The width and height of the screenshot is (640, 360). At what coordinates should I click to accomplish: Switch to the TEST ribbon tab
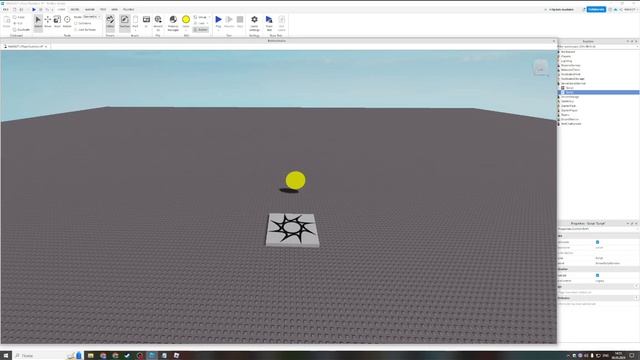click(103, 9)
